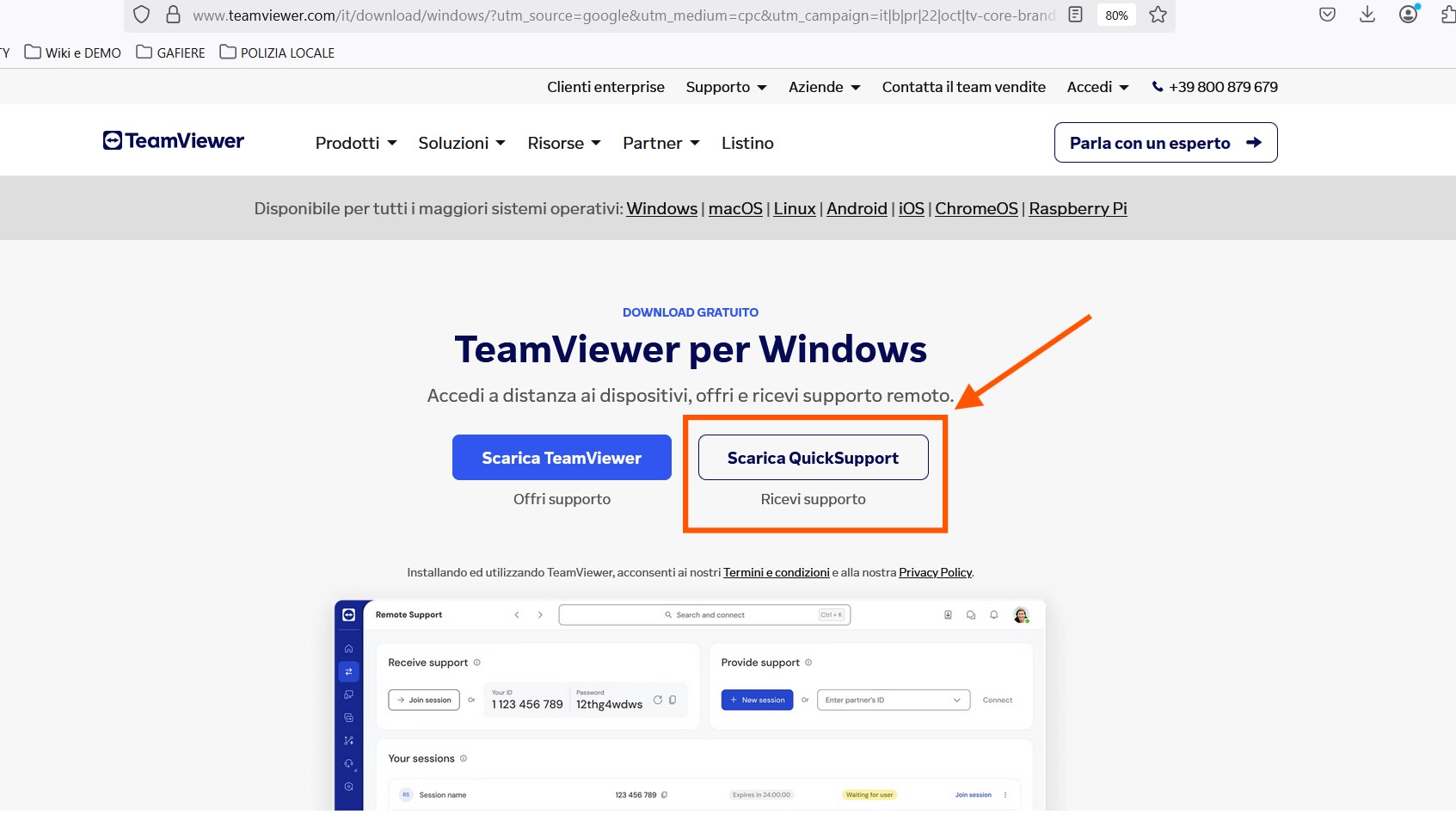Open the macOS download link
Image resolution: width=1456 pixels, height=814 pixels.
pos(735,208)
